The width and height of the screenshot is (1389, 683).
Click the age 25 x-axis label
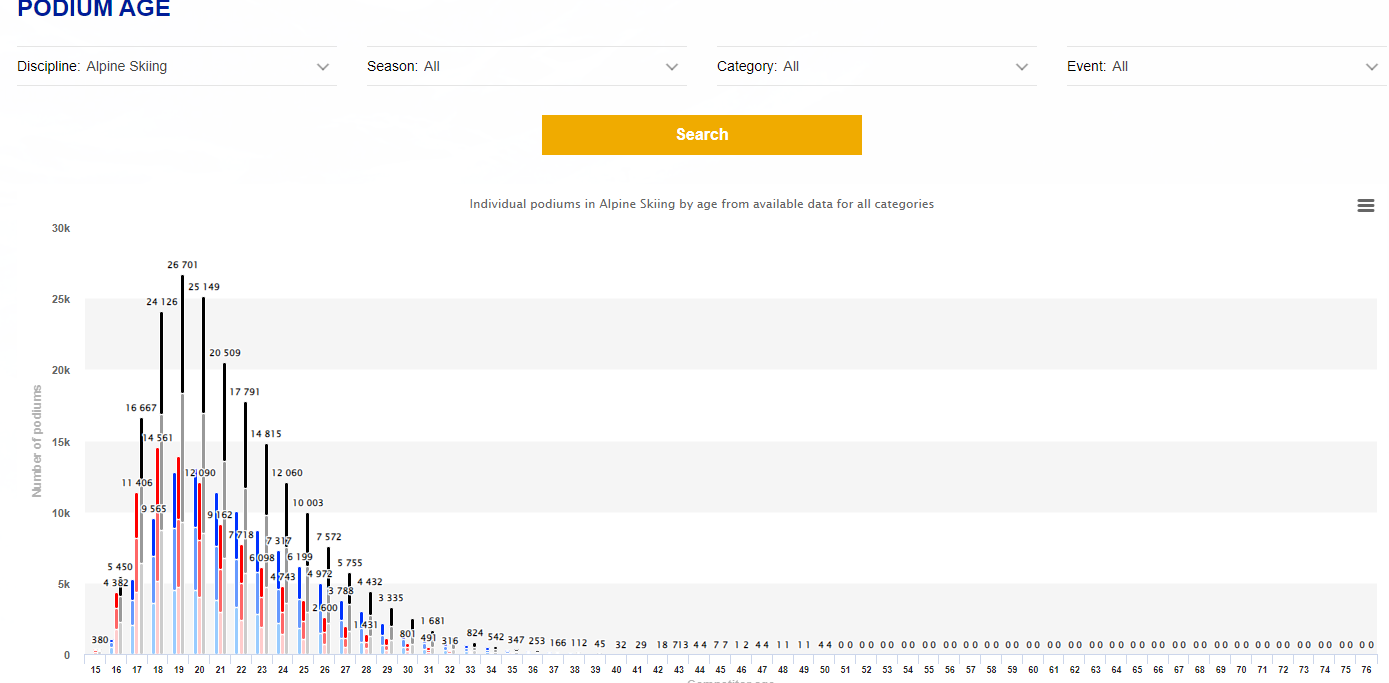coord(304,669)
